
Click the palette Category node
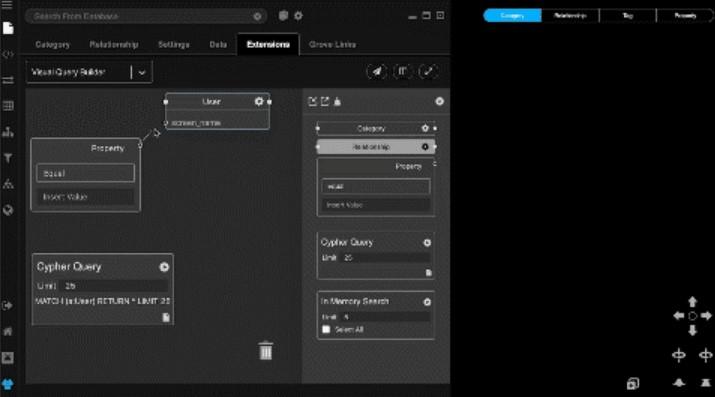tap(376, 129)
